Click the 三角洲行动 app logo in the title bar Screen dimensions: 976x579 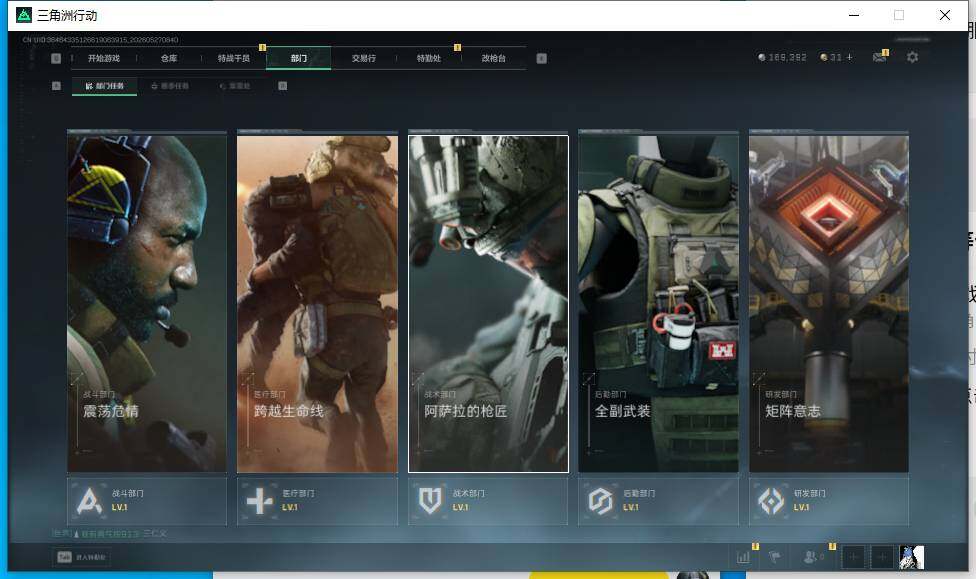(24, 15)
